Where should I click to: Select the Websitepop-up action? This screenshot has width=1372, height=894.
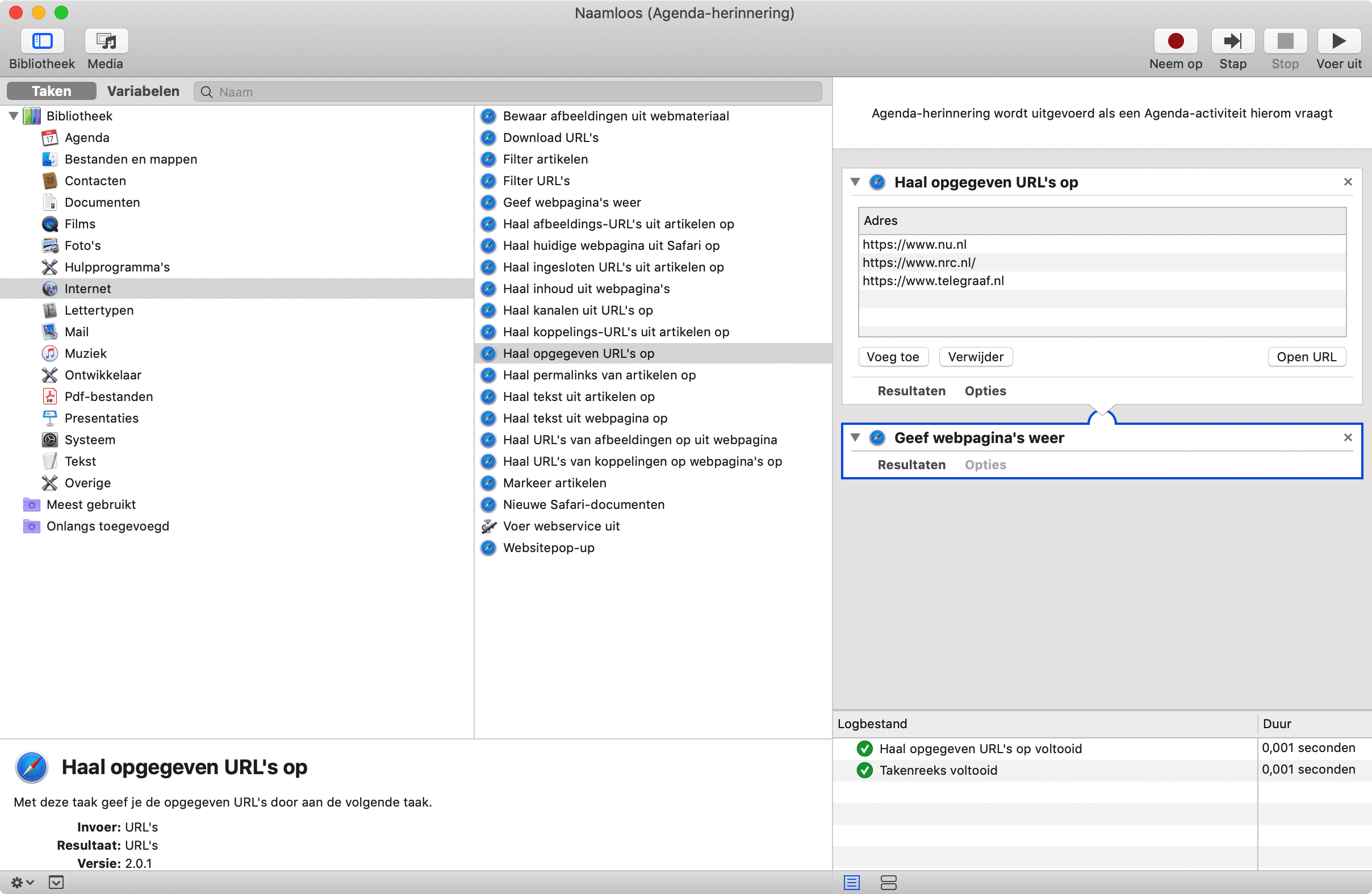pos(548,548)
